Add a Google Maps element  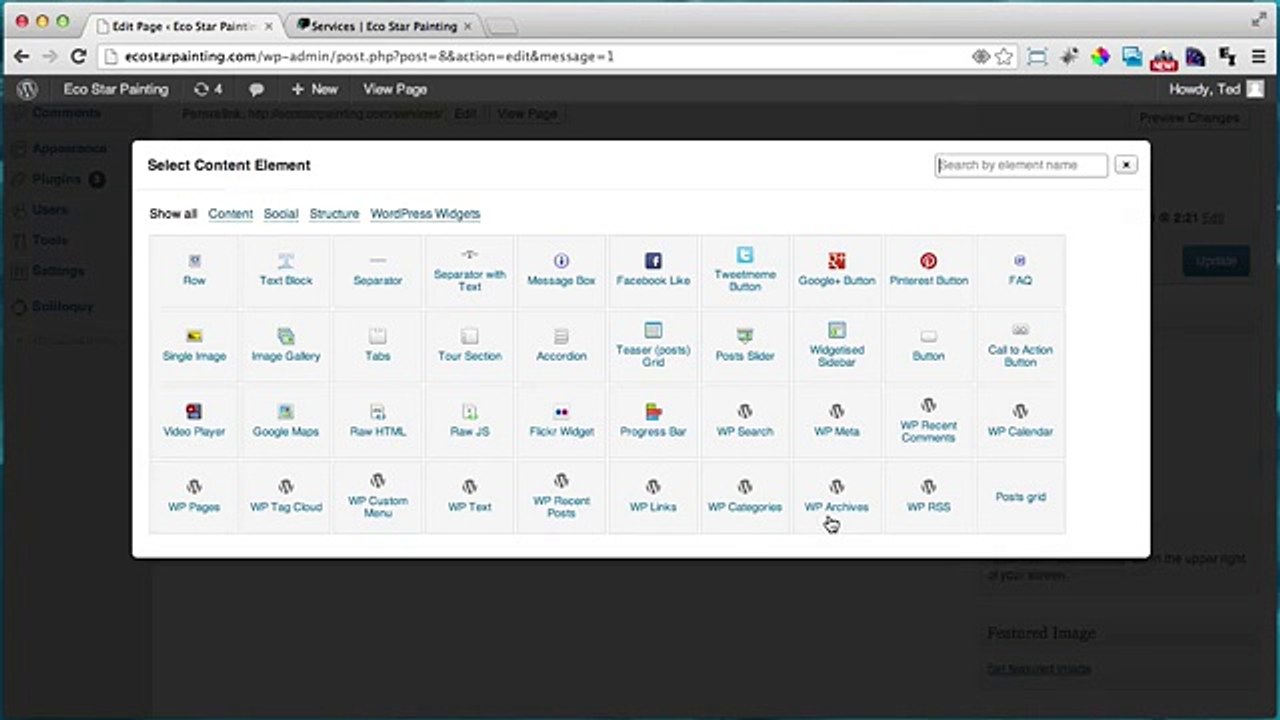(286, 422)
